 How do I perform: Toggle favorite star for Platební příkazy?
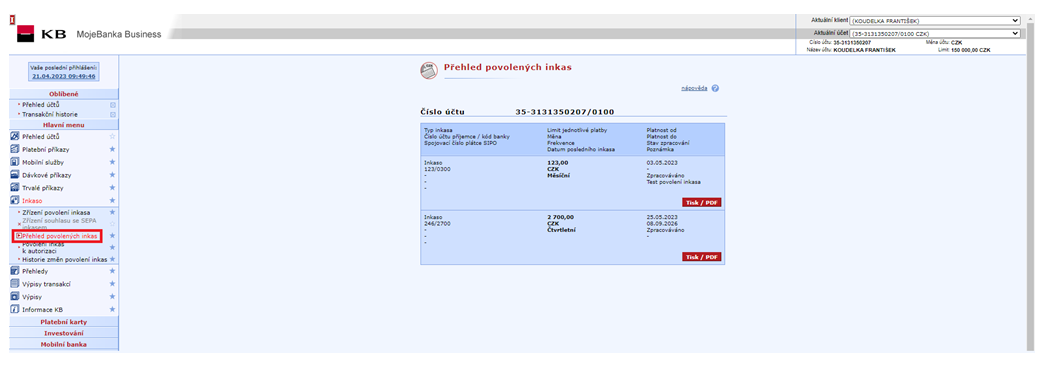(112, 149)
